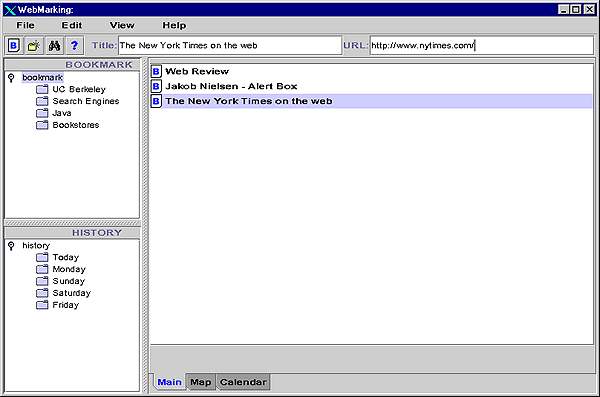600x397 pixels.
Task: Select the Java folder label
Action: (x=62, y=113)
